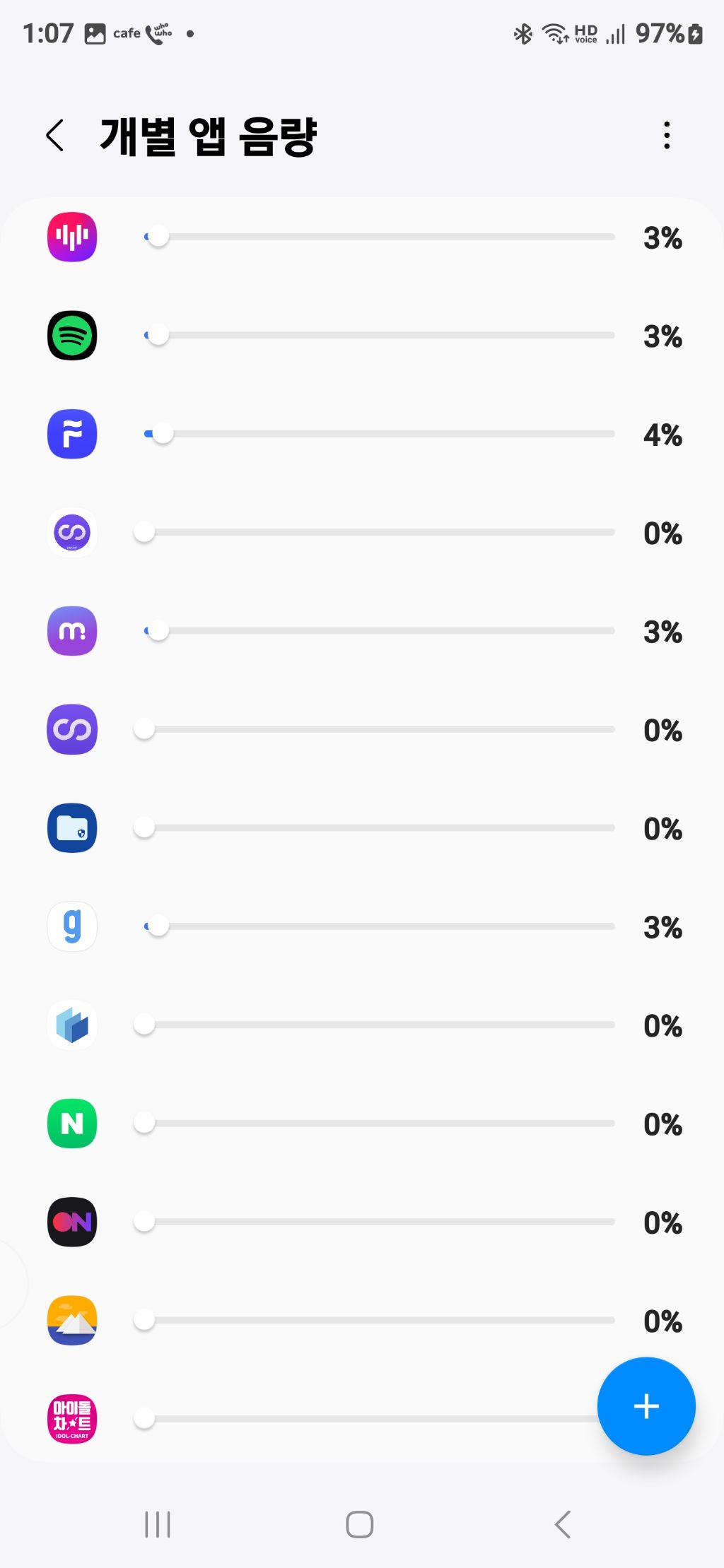Tap the pink sound wave app icon
Viewport: 724px width, 1568px height.
(72, 237)
